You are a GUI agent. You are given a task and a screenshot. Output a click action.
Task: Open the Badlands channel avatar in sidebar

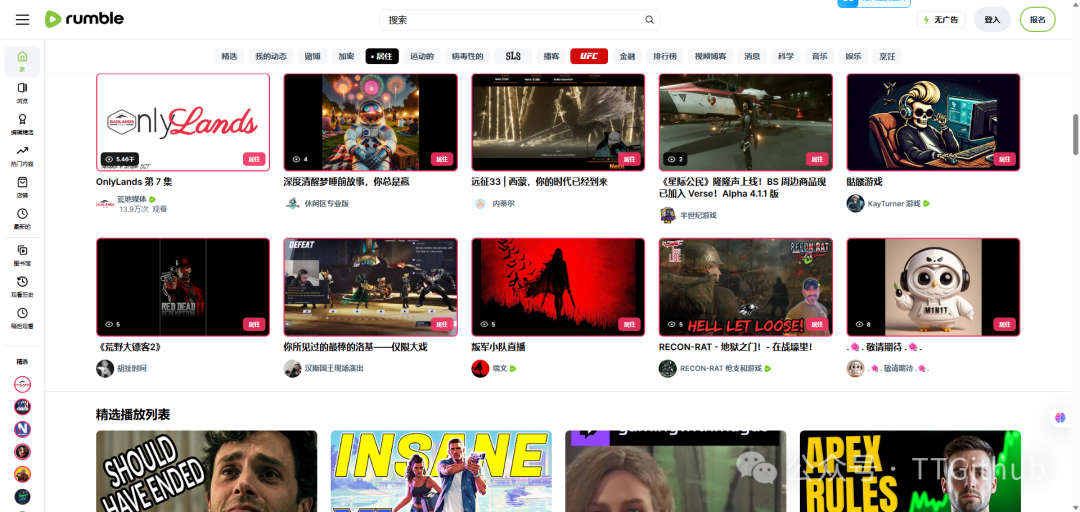click(x=22, y=385)
